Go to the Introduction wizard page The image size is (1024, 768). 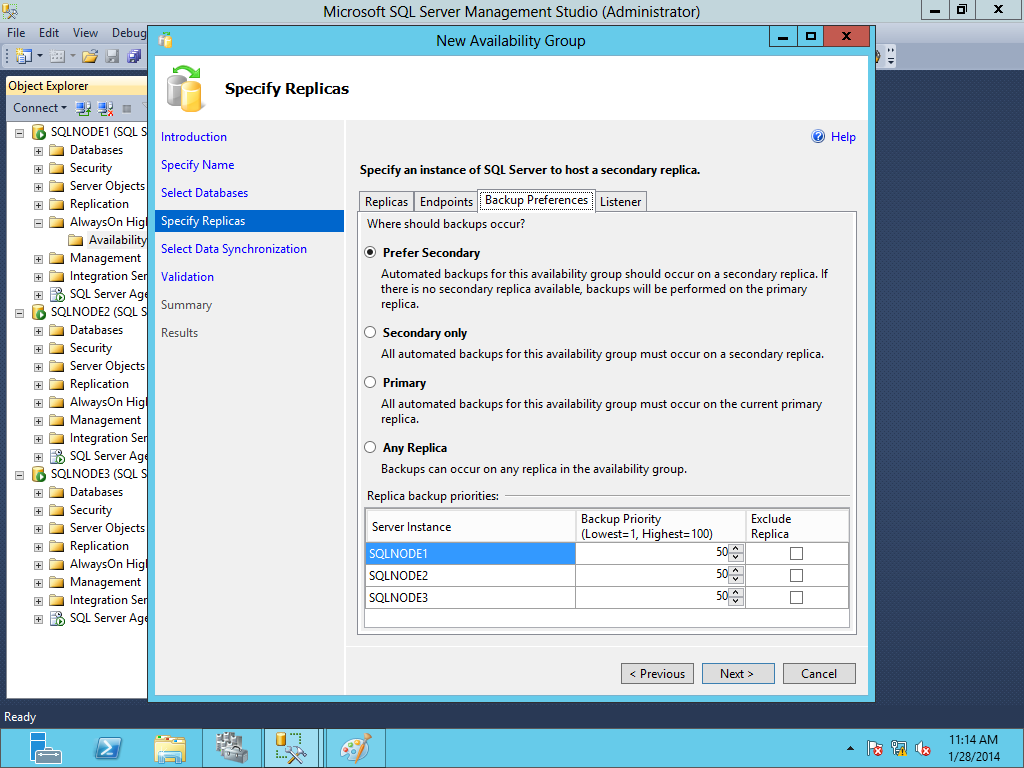coord(194,136)
